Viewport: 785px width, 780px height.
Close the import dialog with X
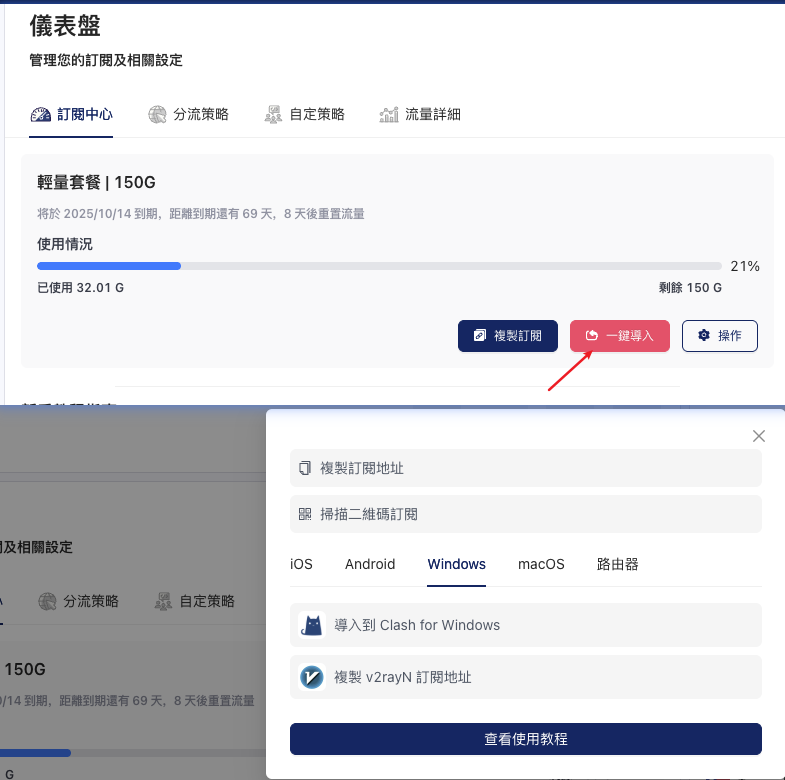759,436
